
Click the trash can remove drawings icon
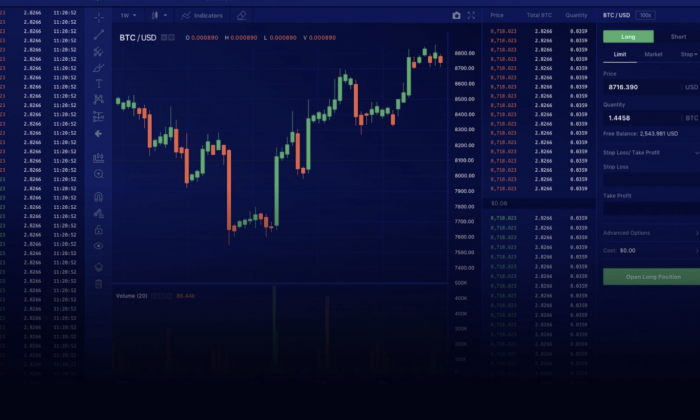(x=99, y=283)
